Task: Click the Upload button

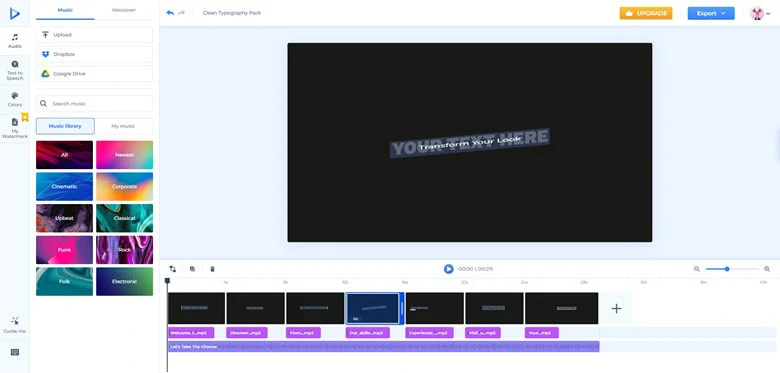Action: [x=95, y=35]
